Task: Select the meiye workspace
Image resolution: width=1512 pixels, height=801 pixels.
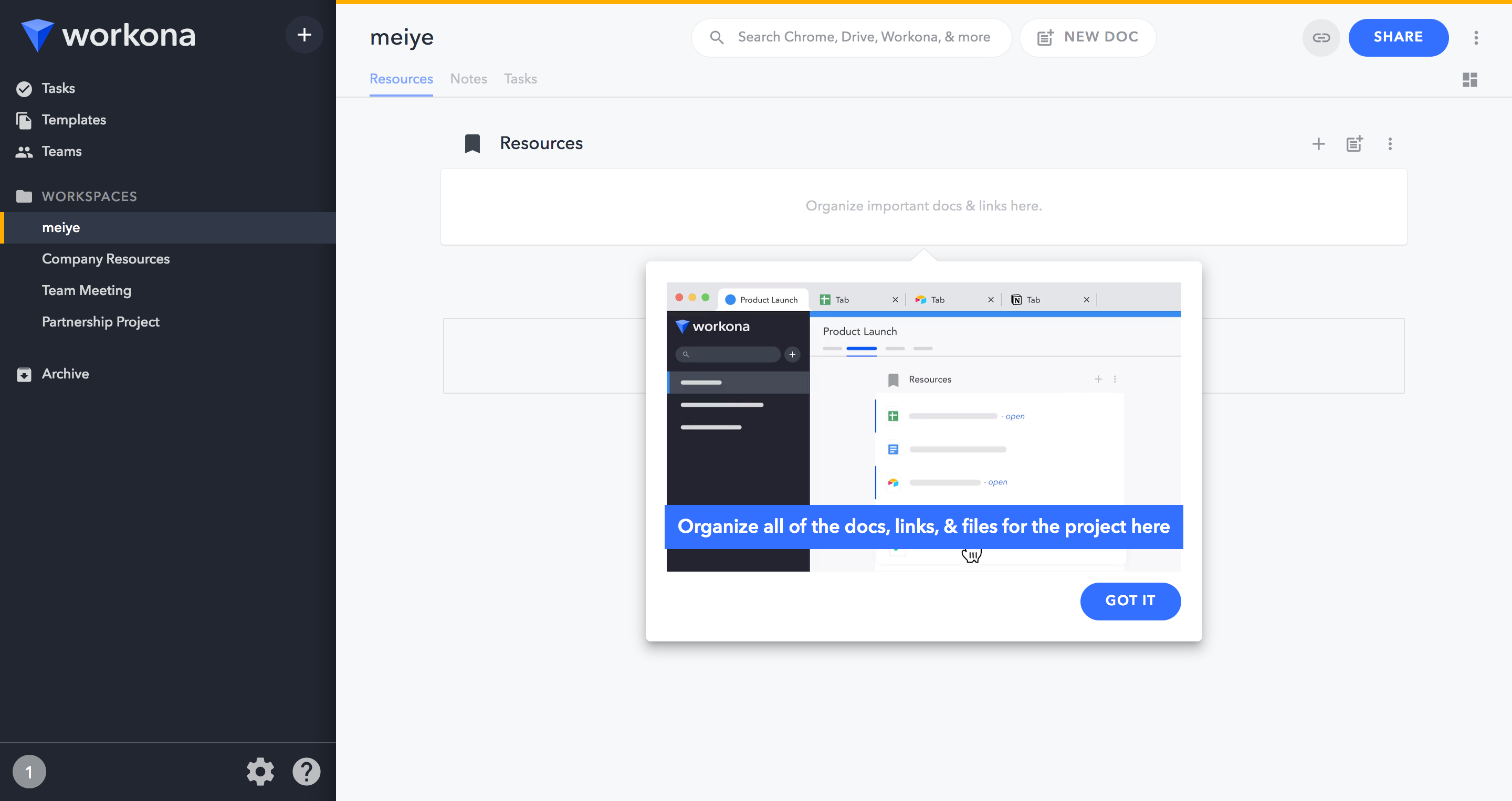Action: (168, 228)
